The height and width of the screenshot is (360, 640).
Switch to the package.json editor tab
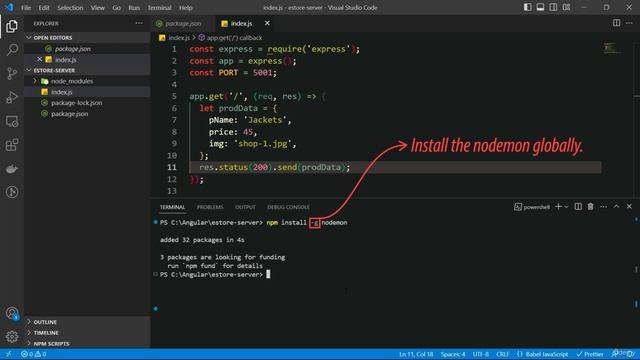[x=182, y=24]
